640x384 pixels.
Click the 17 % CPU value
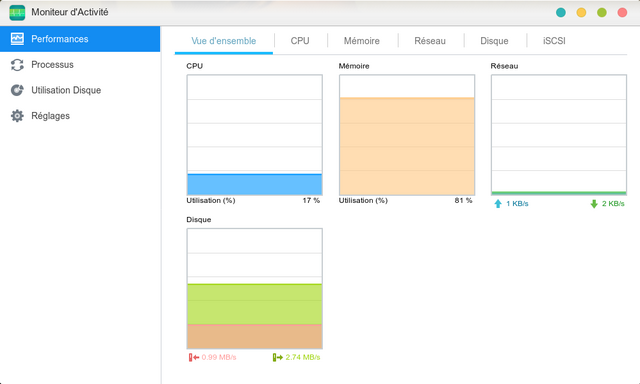311,200
